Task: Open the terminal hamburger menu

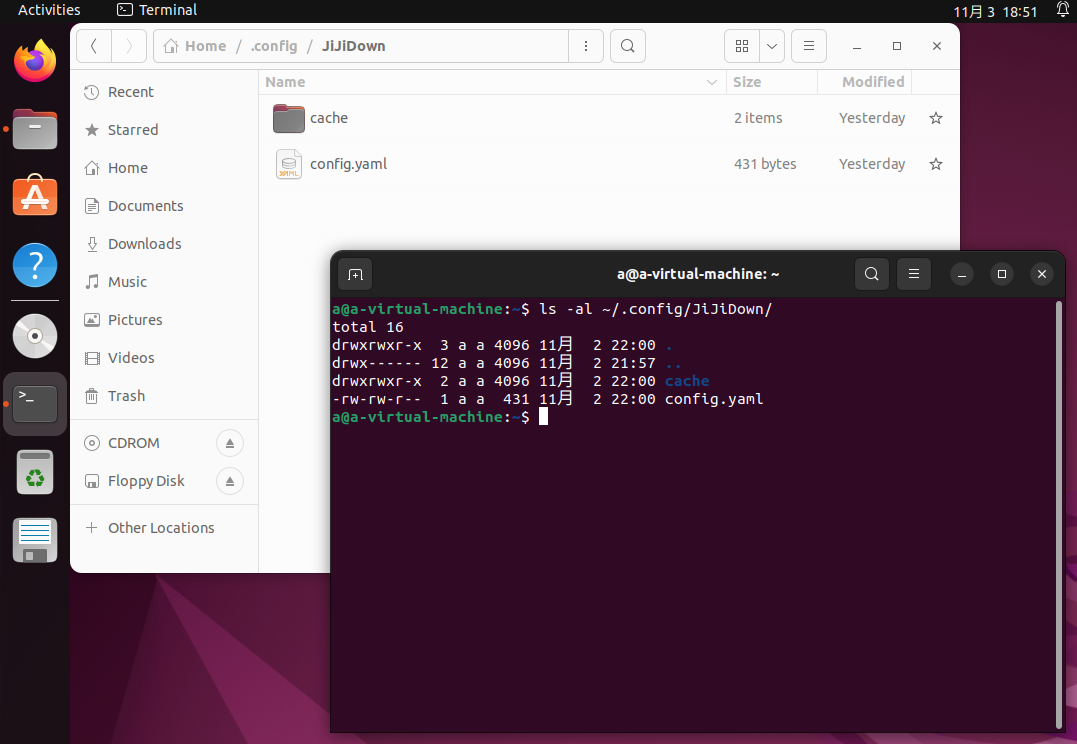Action: click(914, 274)
